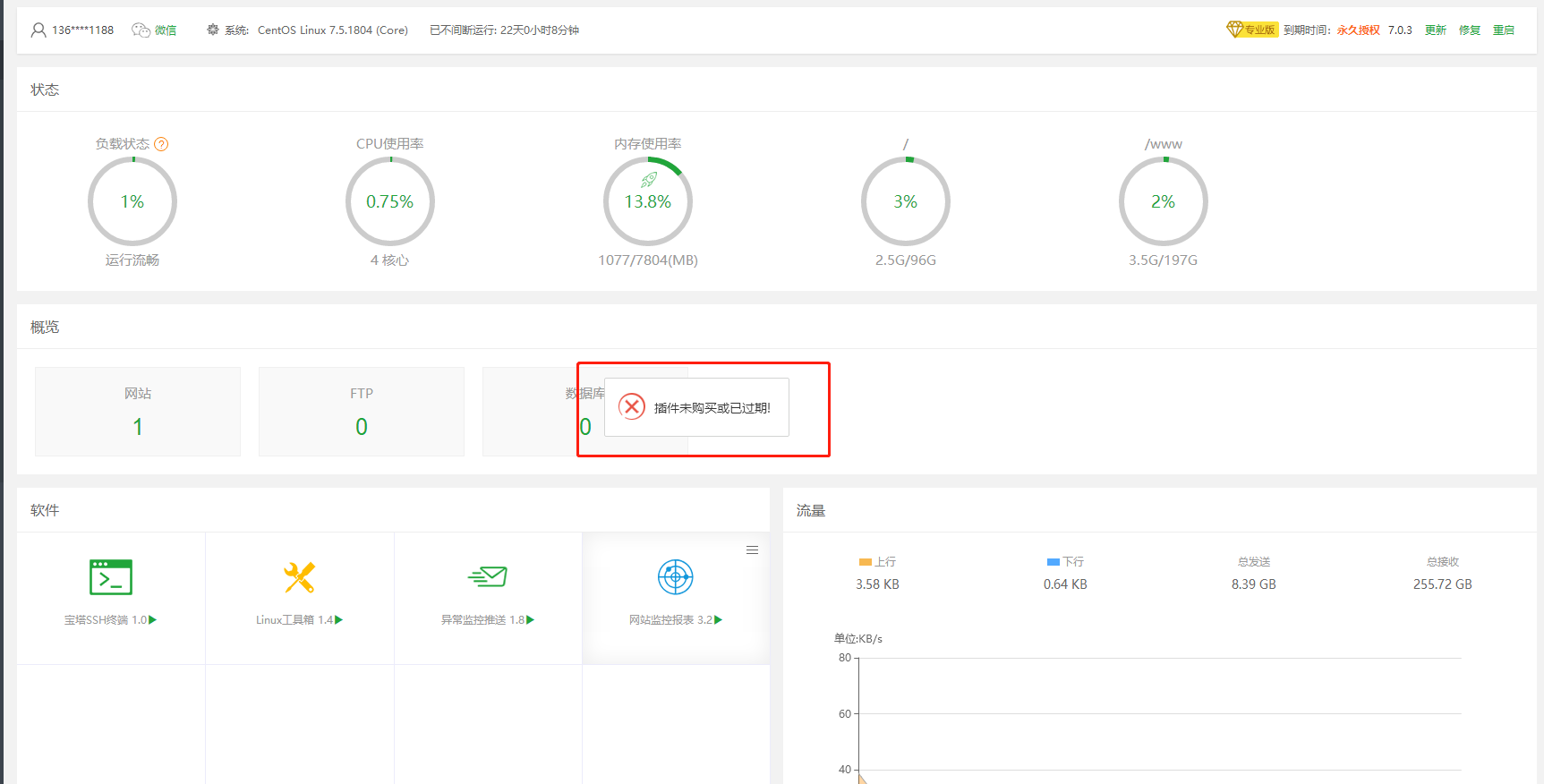Click the green play arrow after 宝塔SSH终端 1.0
Viewport: 1544px width, 784px height.
[153, 619]
